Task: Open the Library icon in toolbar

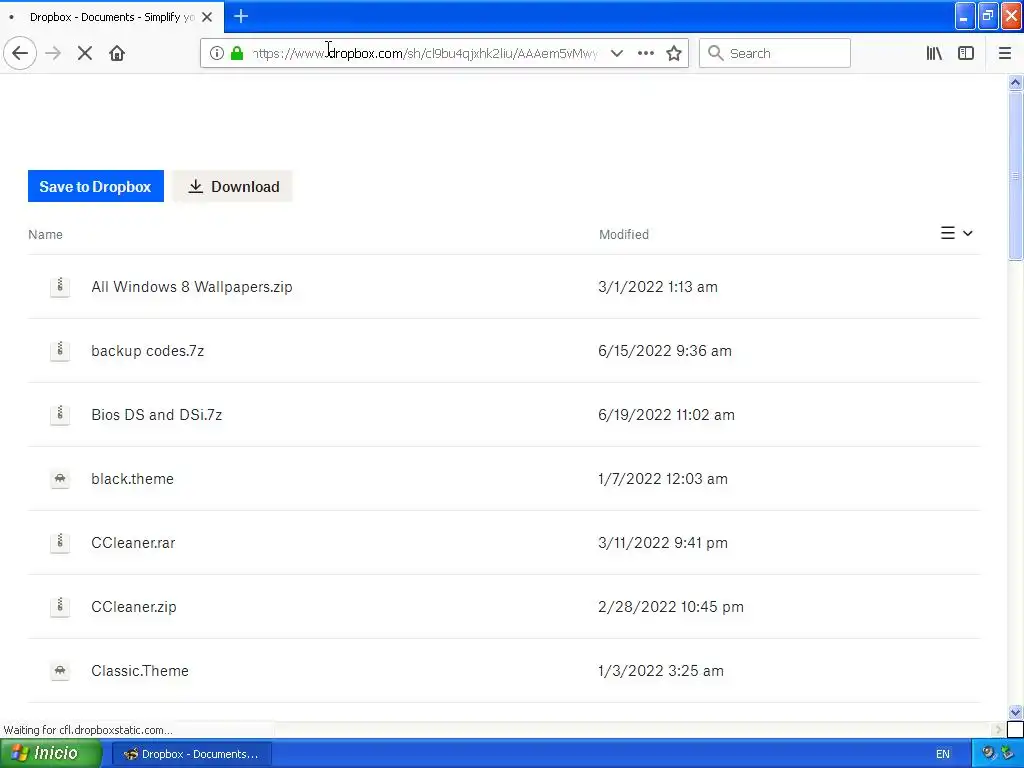Action: click(x=934, y=53)
